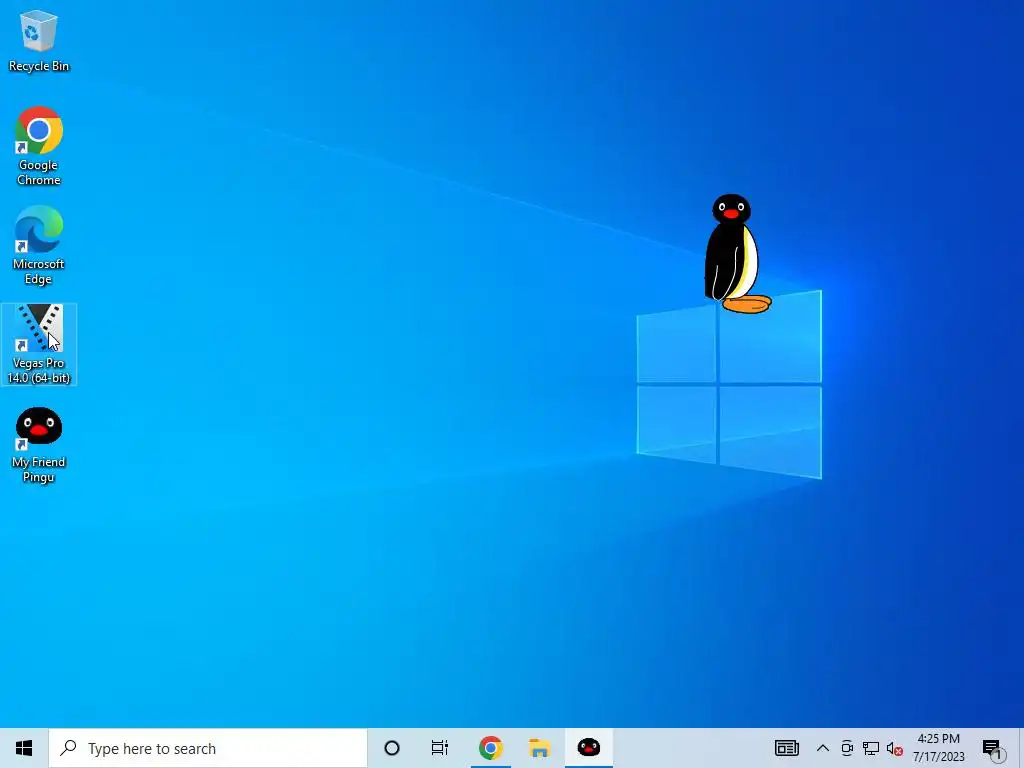Select the My Friend Pingu desktop shortcut
Viewport: 1024px width, 768px height.
point(39,445)
